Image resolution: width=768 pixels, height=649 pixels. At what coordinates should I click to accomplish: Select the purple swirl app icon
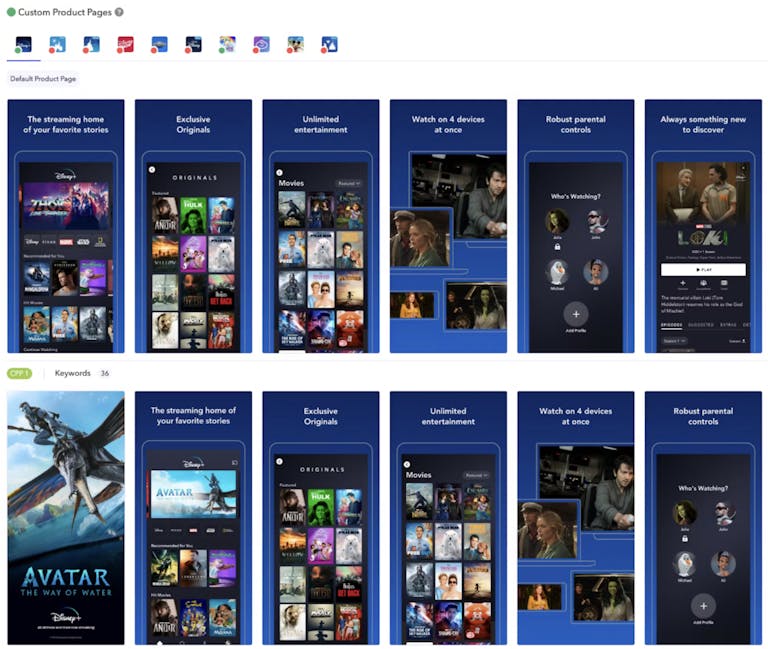pos(261,44)
